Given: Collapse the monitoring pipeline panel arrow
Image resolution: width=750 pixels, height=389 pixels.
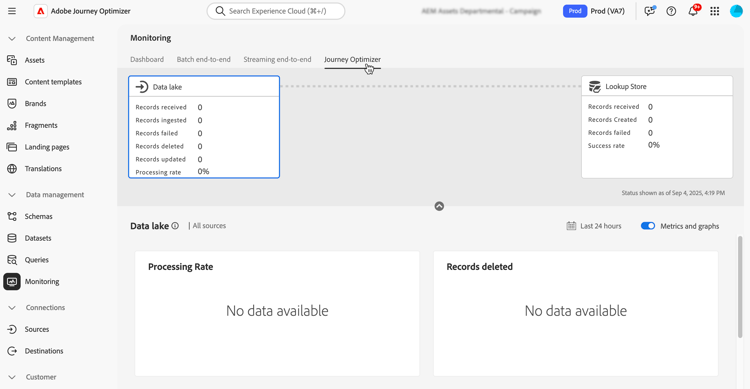Looking at the screenshot, I should tap(439, 206).
